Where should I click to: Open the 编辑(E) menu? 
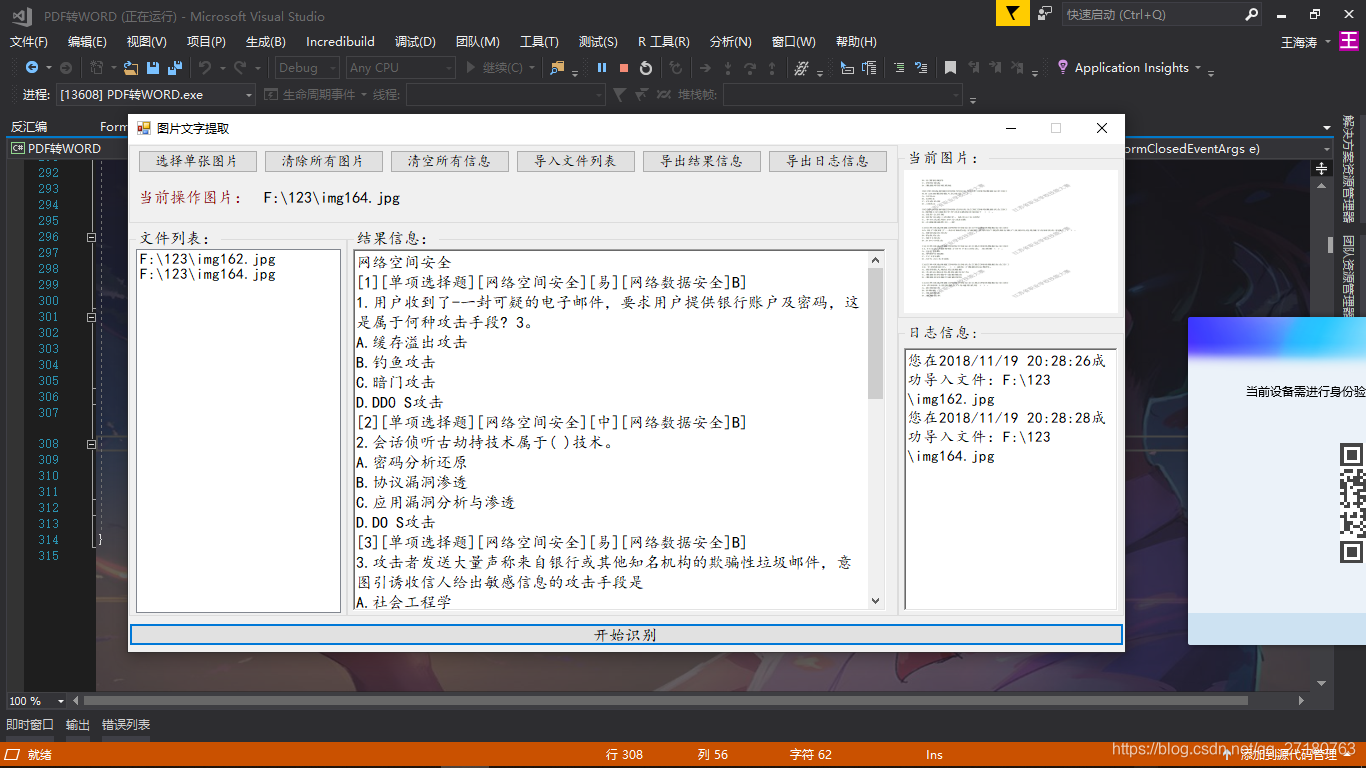click(x=87, y=41)
